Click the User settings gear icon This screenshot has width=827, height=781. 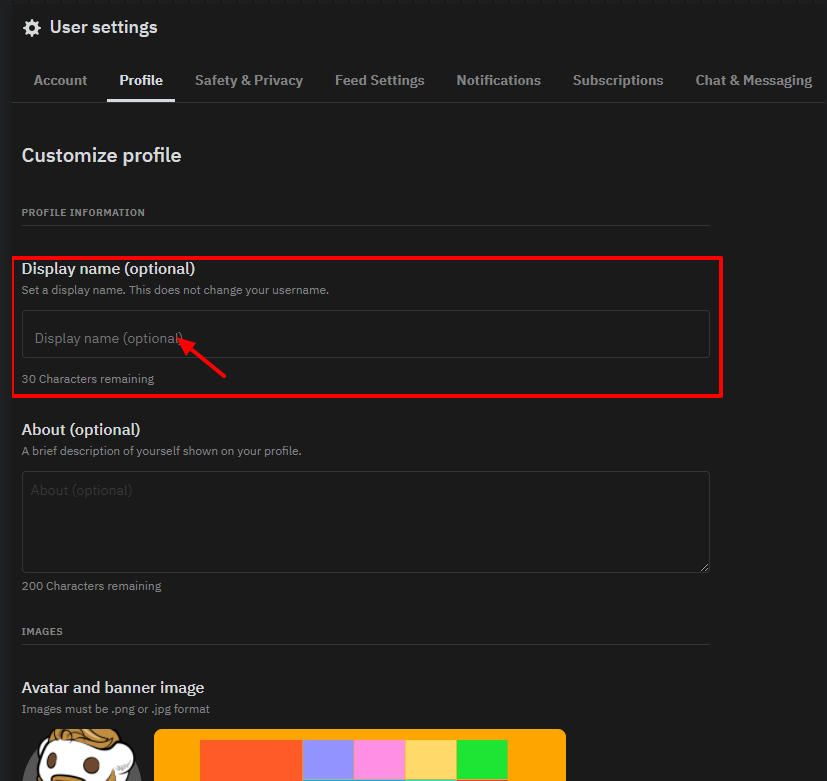click(x=32, y=28)
